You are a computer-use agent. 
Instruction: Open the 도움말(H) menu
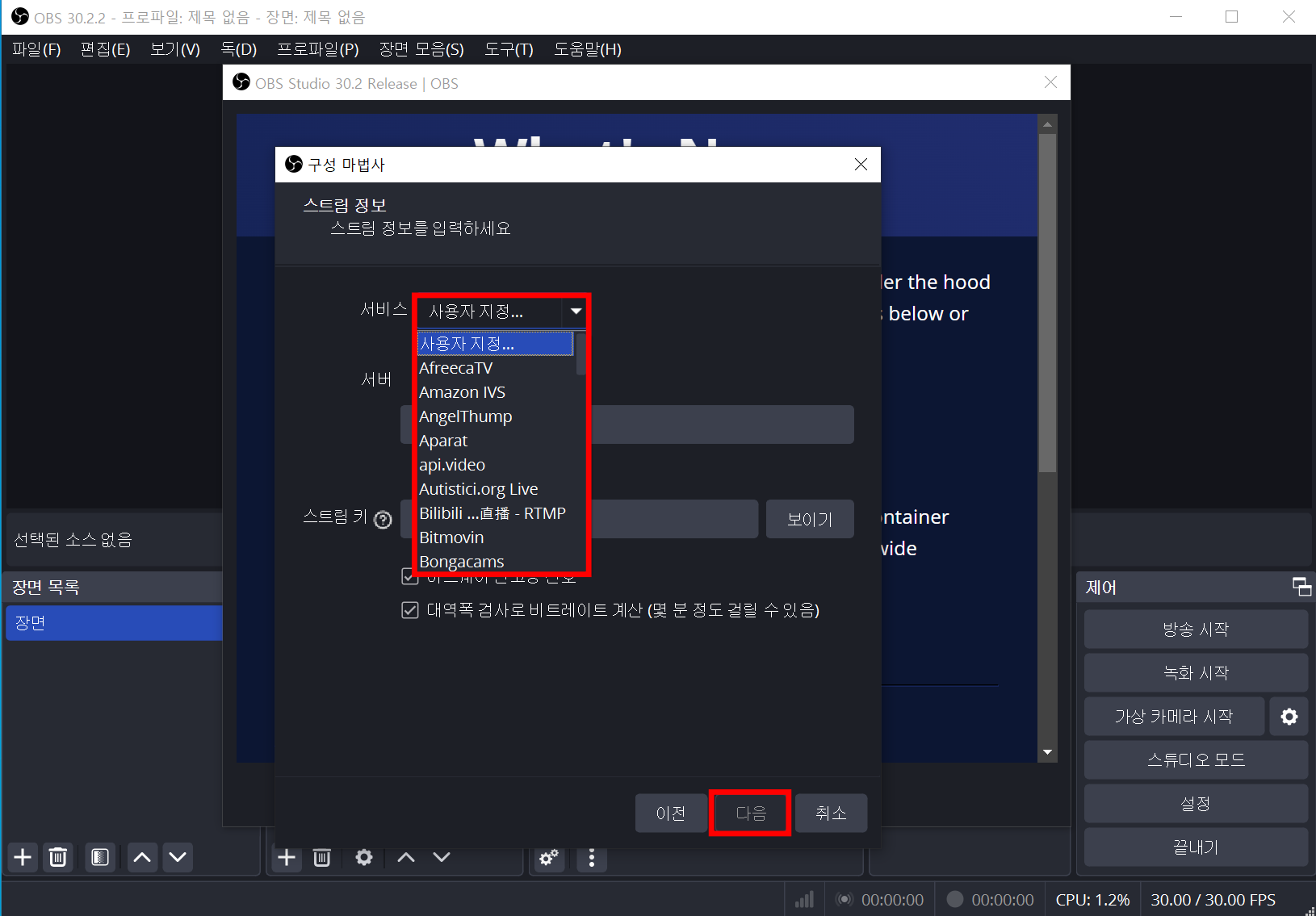(588, 49)
